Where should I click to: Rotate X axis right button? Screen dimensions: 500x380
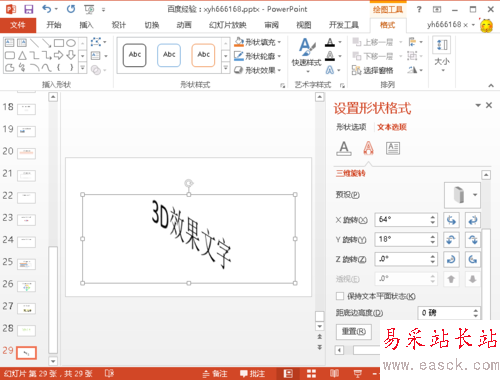pyautogui.click(x=473, y=220)
